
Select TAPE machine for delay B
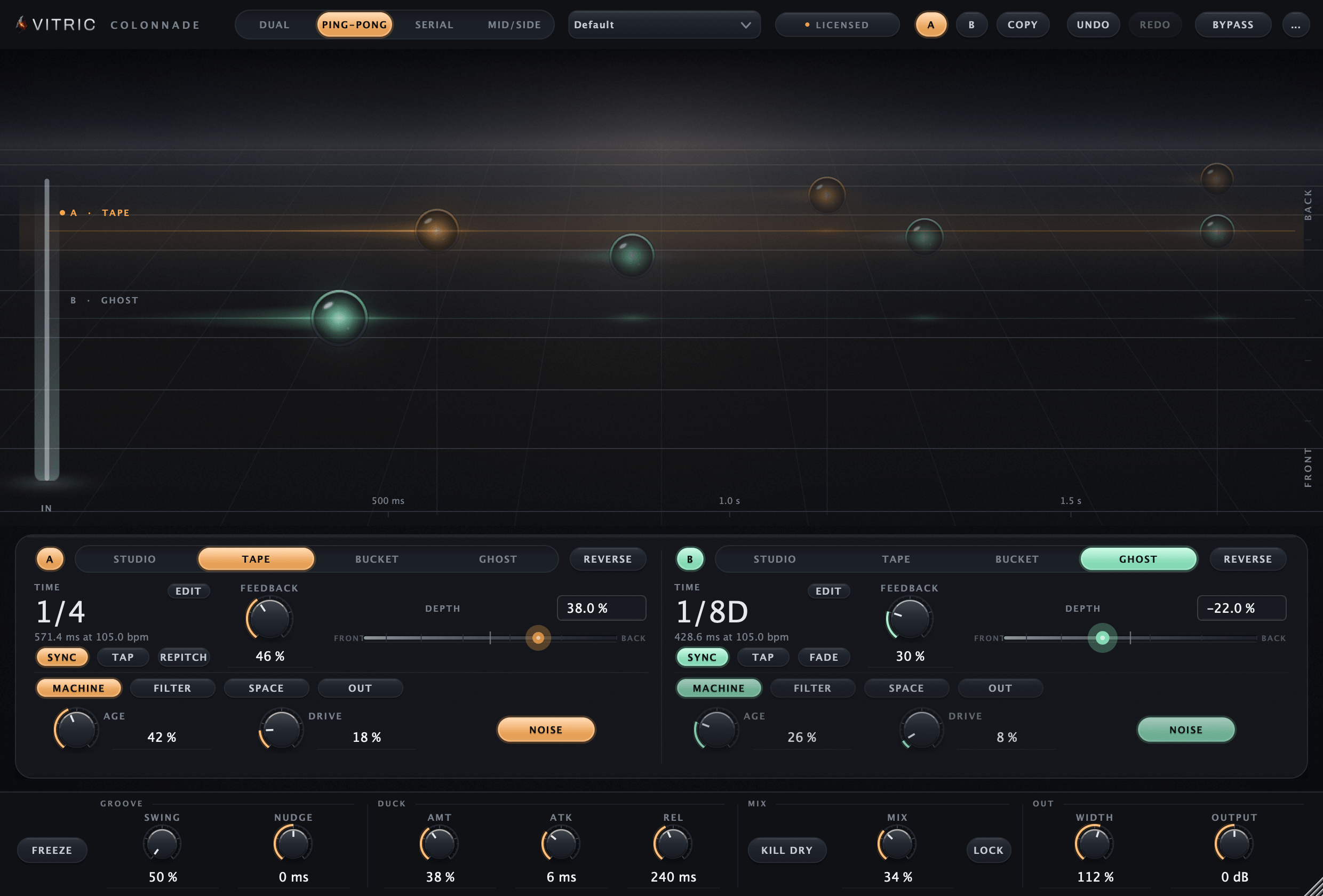(x=896, y=559)
